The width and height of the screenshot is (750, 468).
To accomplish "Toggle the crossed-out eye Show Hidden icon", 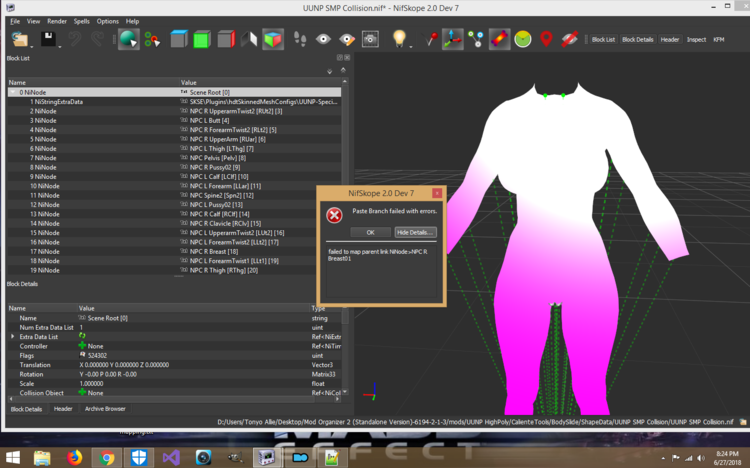I will pyautogui.click(x=569, y=39).
